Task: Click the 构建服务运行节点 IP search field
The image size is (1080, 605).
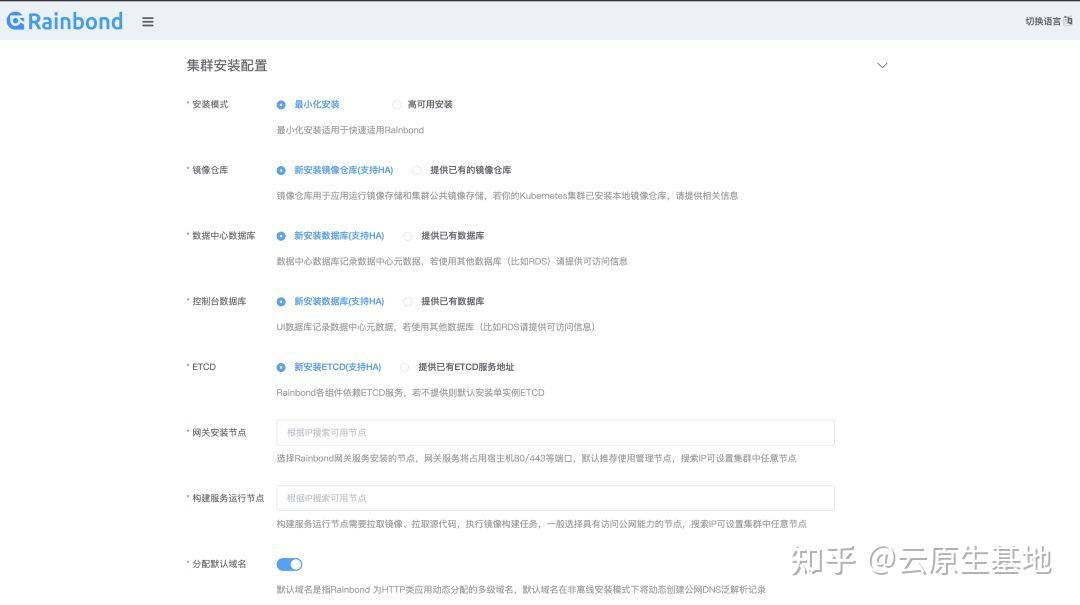Action: [555, 497]
